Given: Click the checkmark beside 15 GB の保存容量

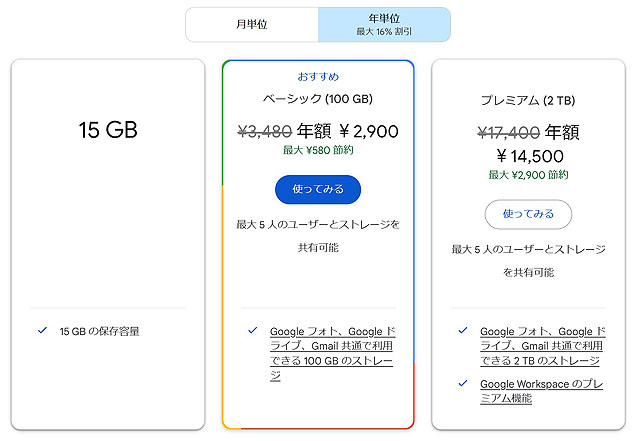Looking at the screenshot, I should coord(42,330).
